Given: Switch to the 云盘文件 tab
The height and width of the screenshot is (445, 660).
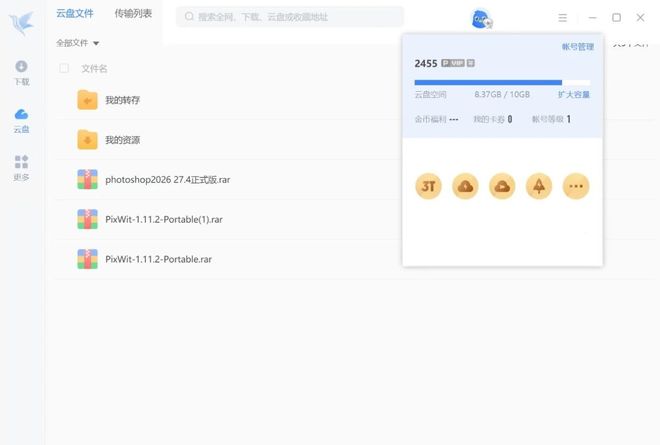Looking at the screenshot, I should 75,13.
